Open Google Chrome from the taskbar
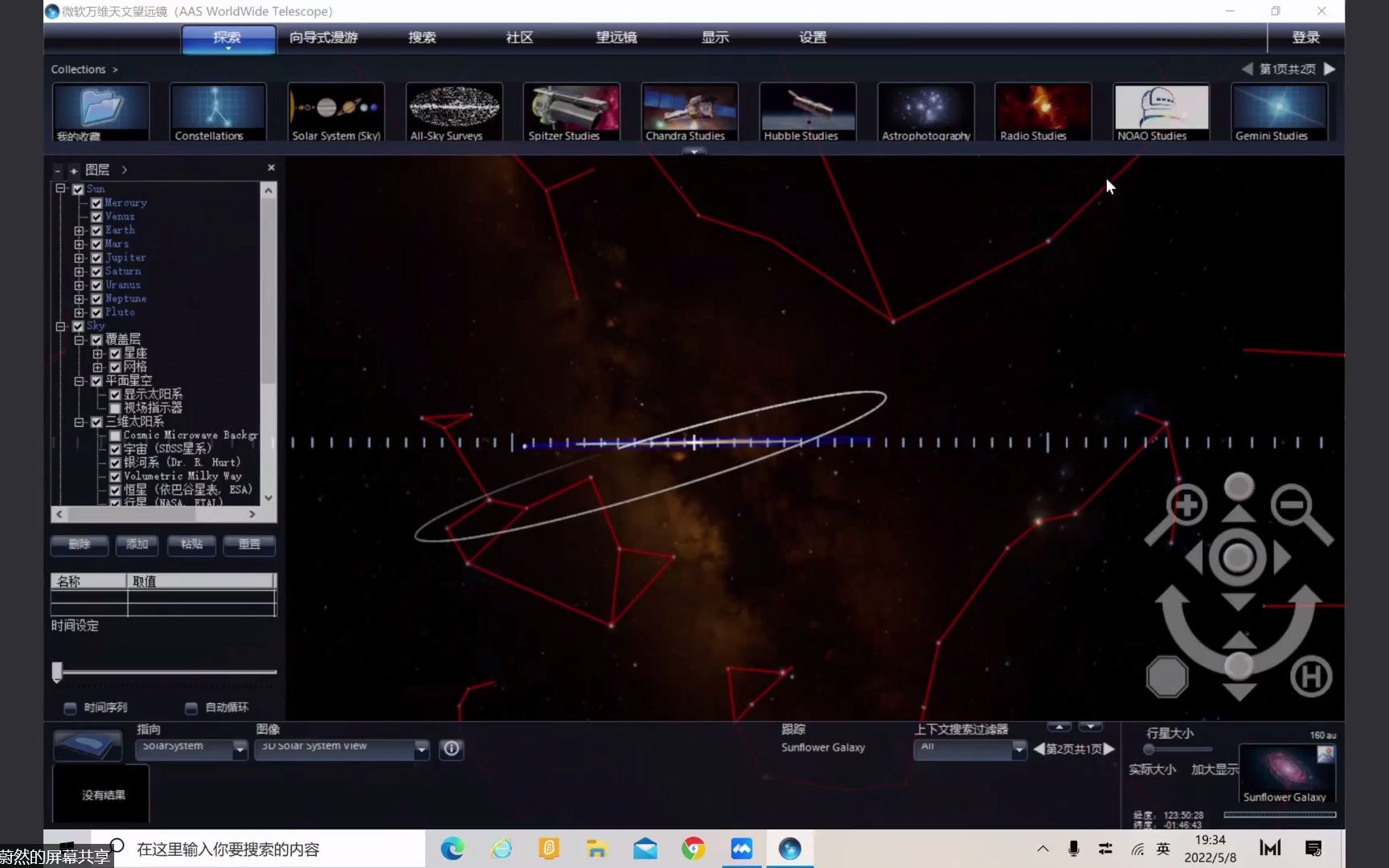Image resolution: width=1389 pixels, height=868 pixels. point(694,849)
